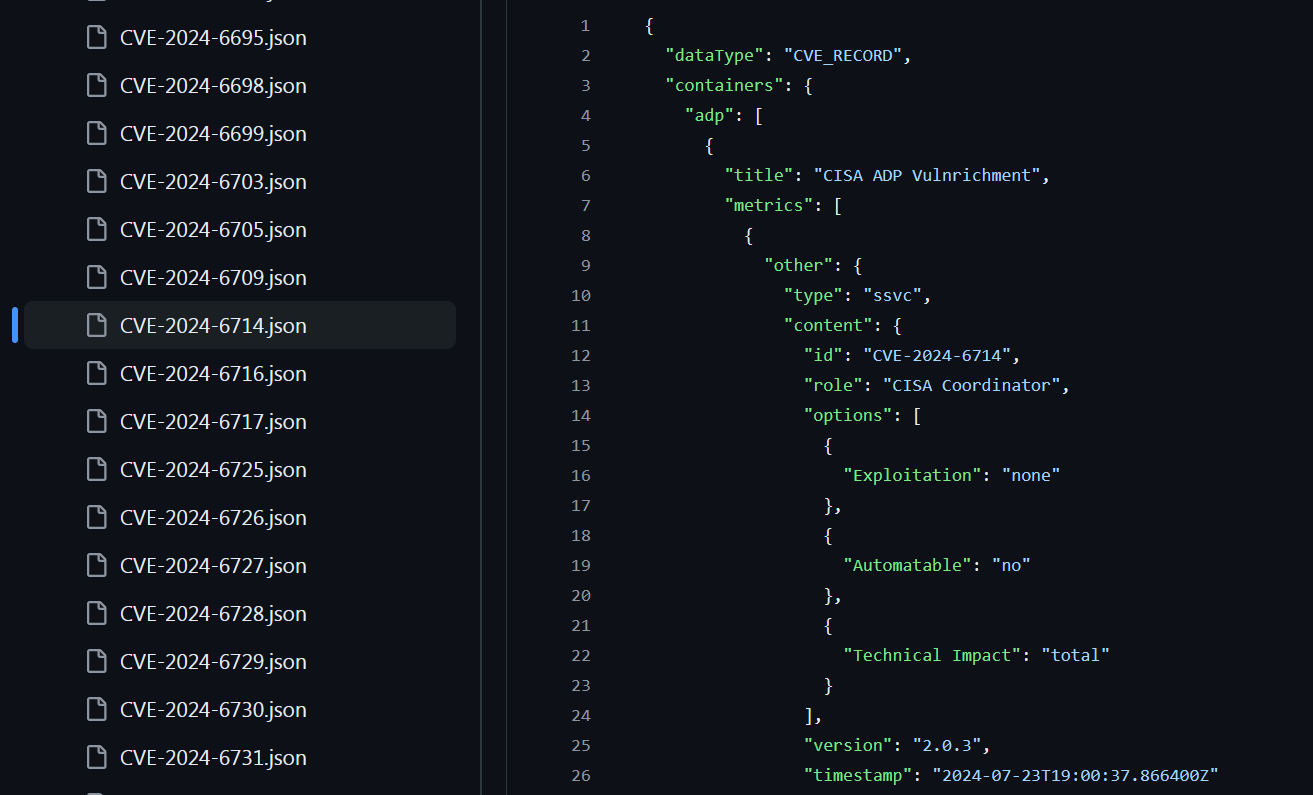Select CVE-2024-6729.json in file tree
Screen dimensions: 1313x795
213,662
